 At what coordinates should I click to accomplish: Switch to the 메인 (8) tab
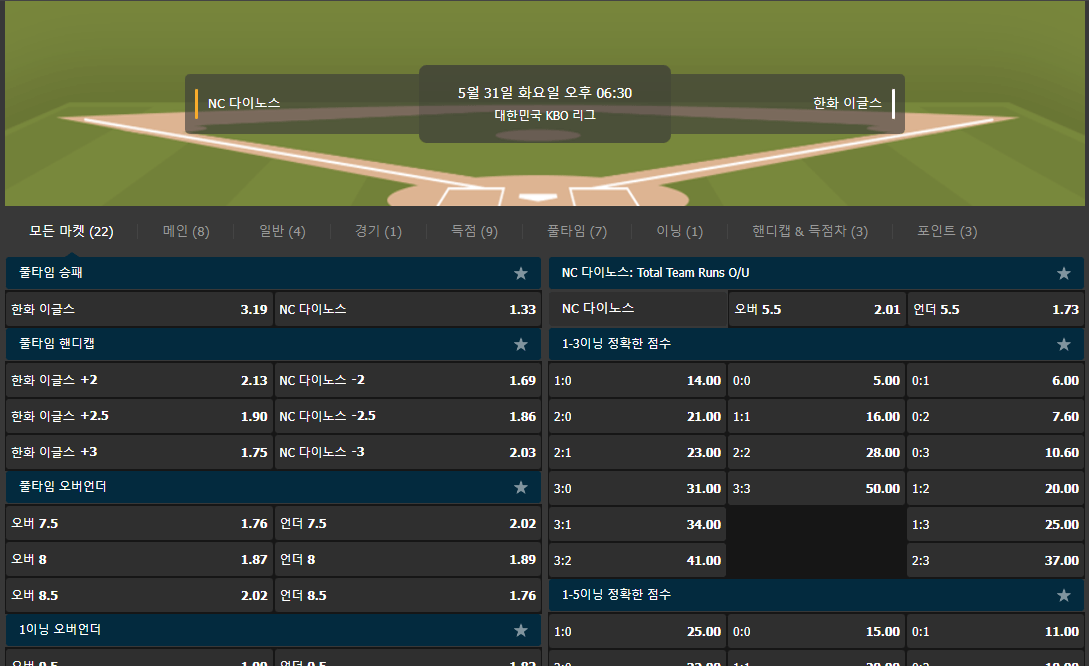(x=186, y=231)
